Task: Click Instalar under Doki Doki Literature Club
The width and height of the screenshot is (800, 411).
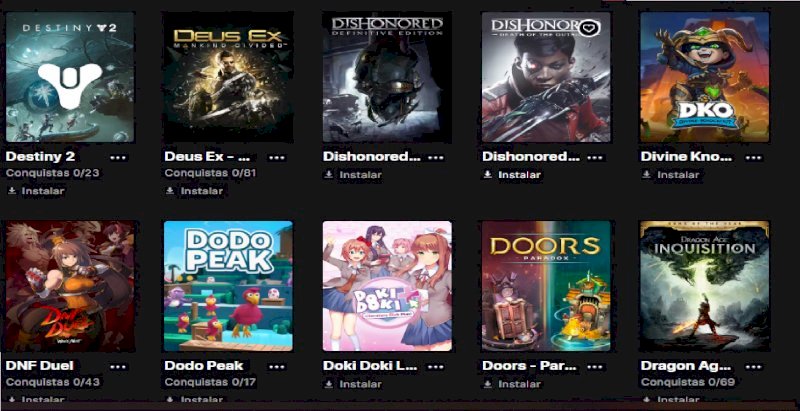Action: pyautogui.click(x=354, y=384)
